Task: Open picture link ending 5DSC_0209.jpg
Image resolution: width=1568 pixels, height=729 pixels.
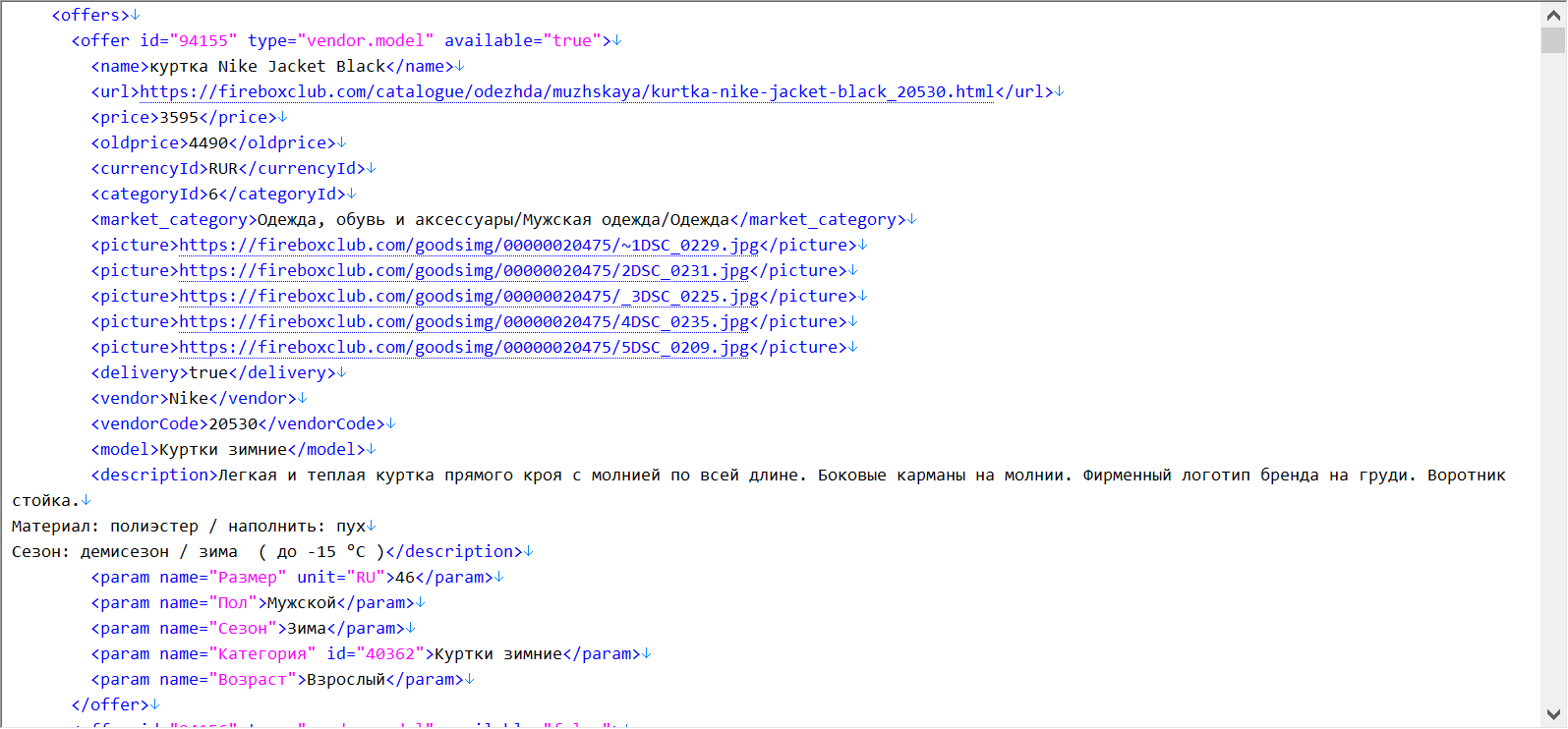Action: (x=464, y=347)
